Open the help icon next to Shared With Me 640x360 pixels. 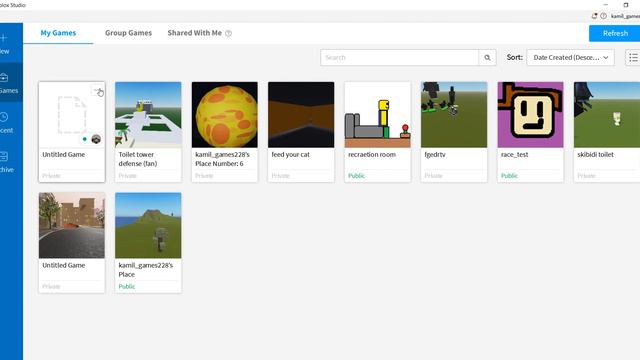(x=229, y=33)
